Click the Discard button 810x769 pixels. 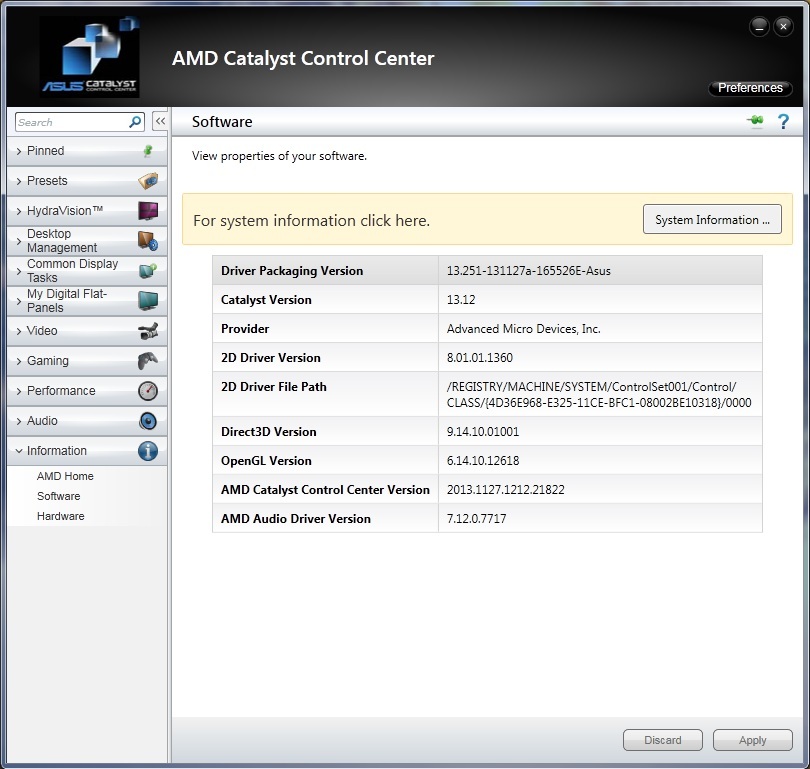663,740
